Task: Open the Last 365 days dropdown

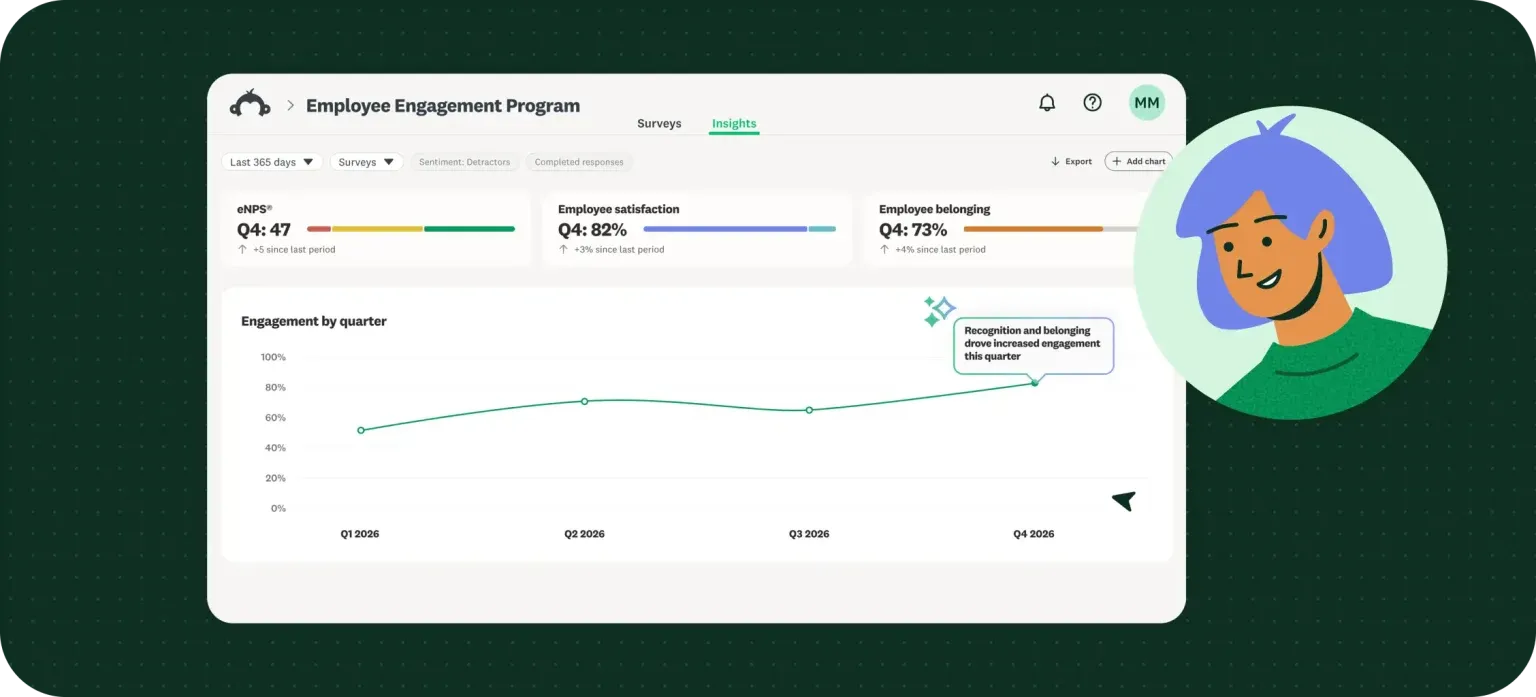Action: pyautogui.click(x=272, y=162)
